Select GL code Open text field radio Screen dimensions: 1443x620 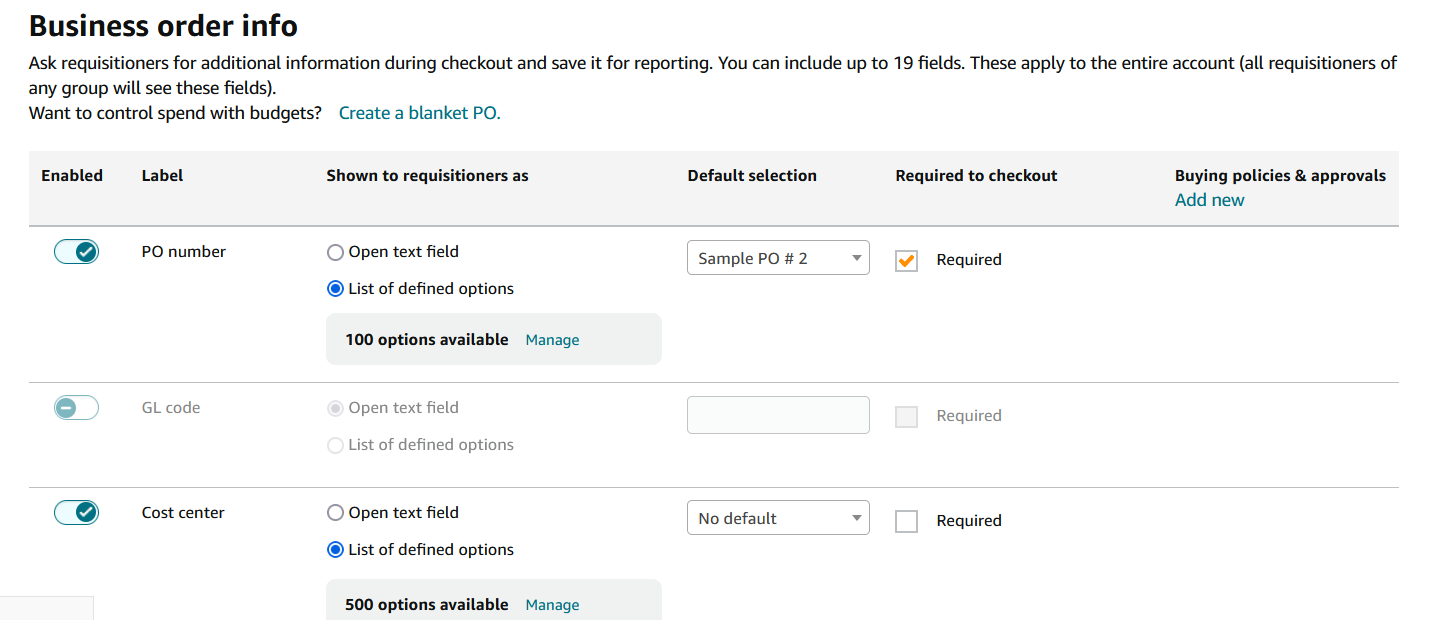[336, 408]
